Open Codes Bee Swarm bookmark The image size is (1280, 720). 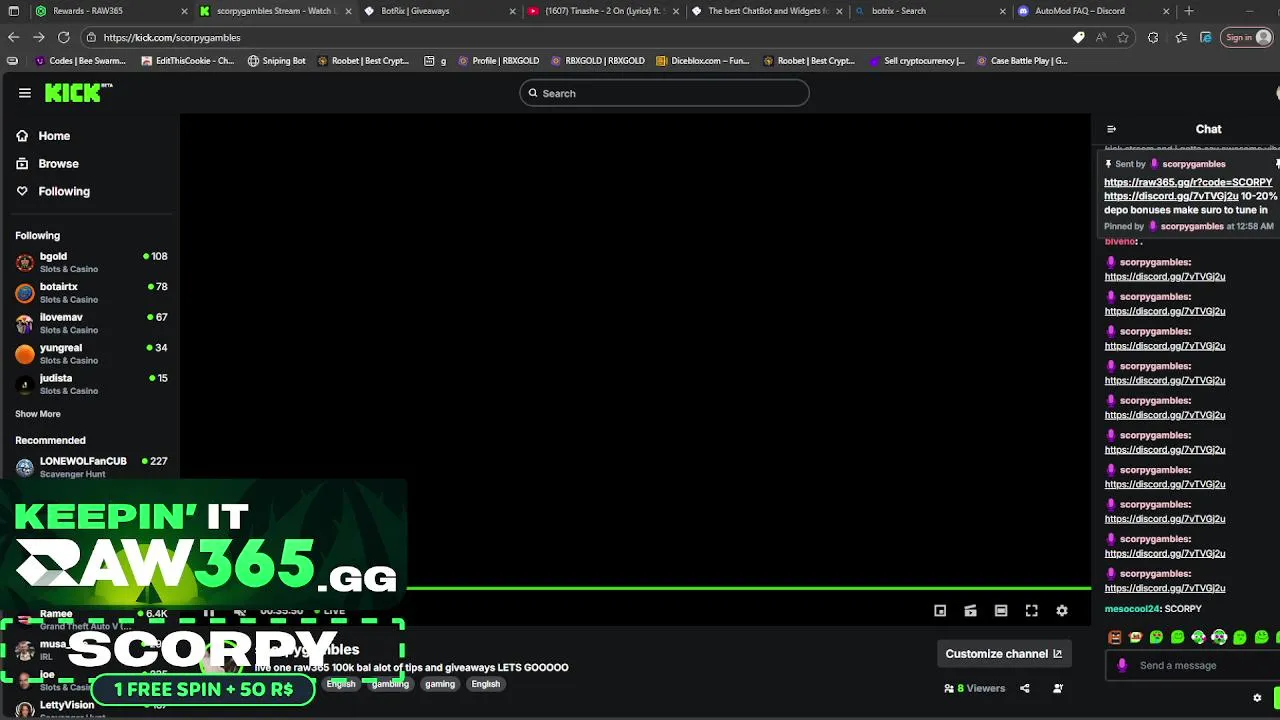pyautogui.click(x=80, y=61)
